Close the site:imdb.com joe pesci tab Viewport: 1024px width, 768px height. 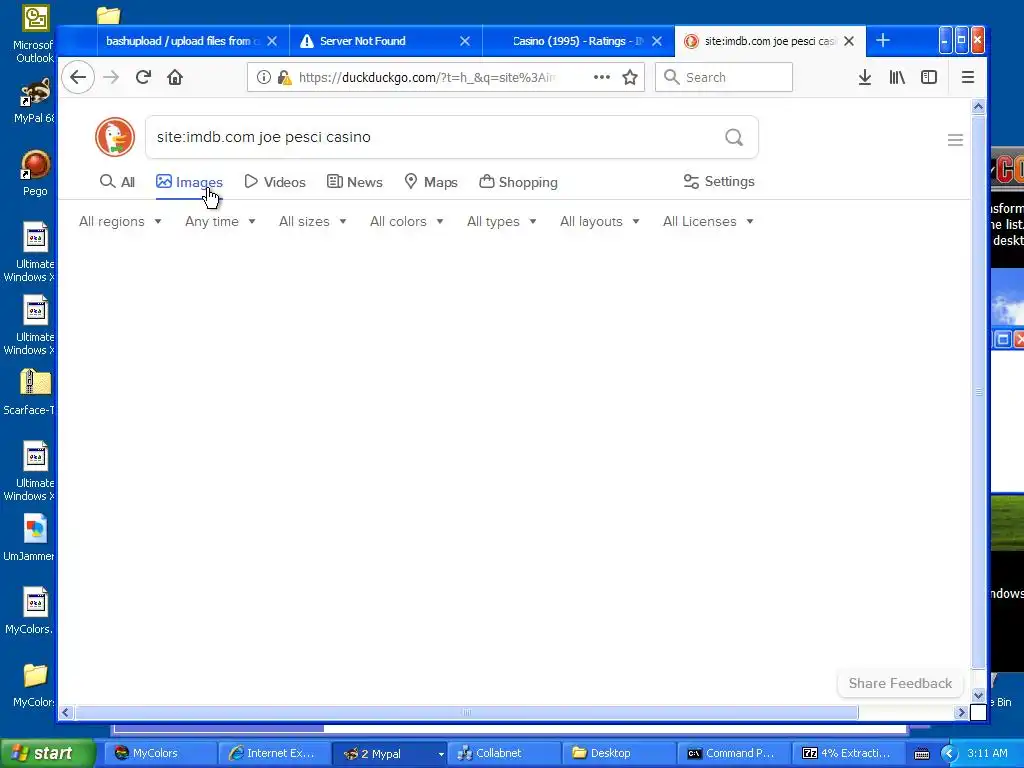[x=849, y=41]
